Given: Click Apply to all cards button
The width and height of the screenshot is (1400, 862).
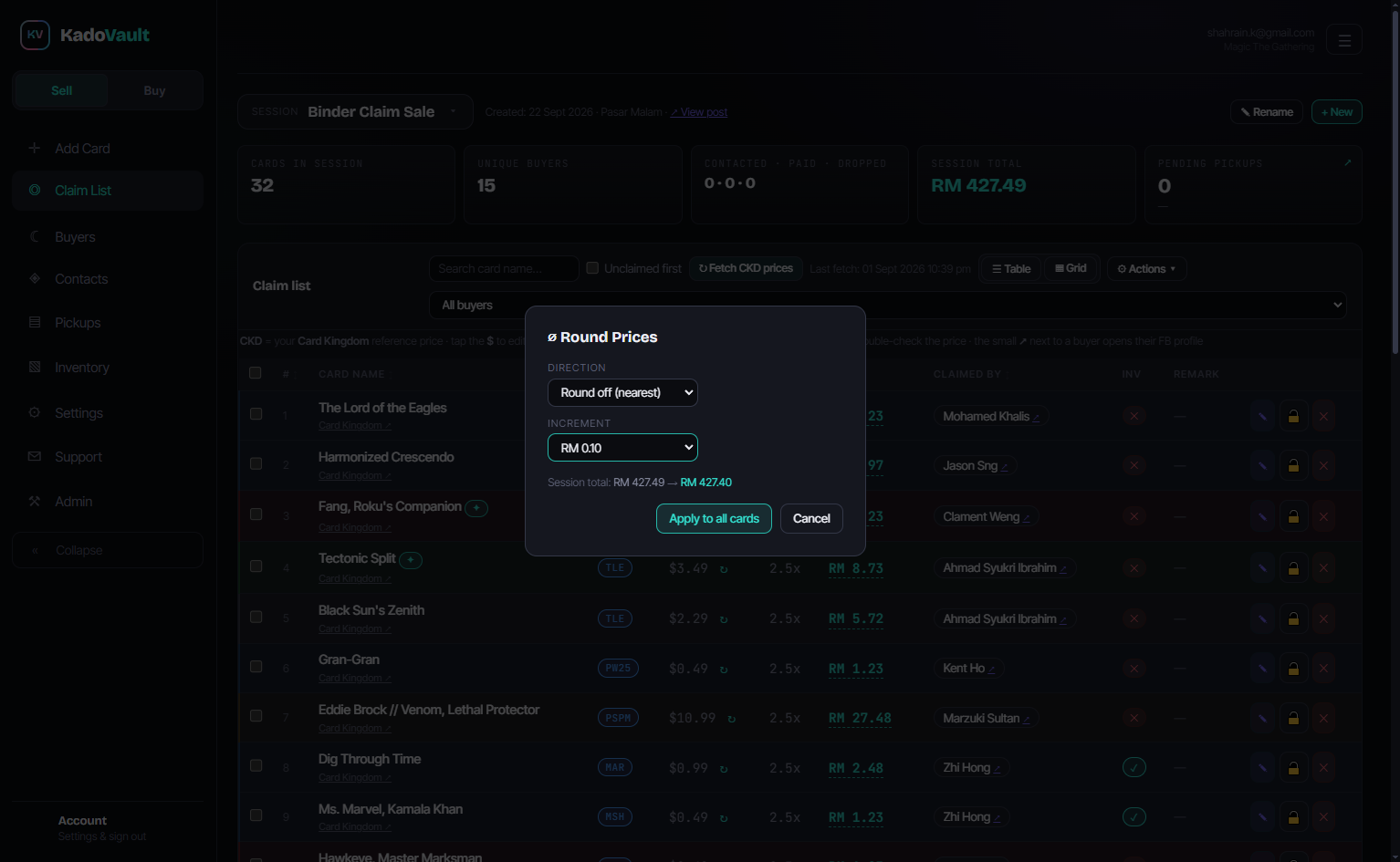Looking at the screenshot, I should pyautogui.click(x=714, y=518).
